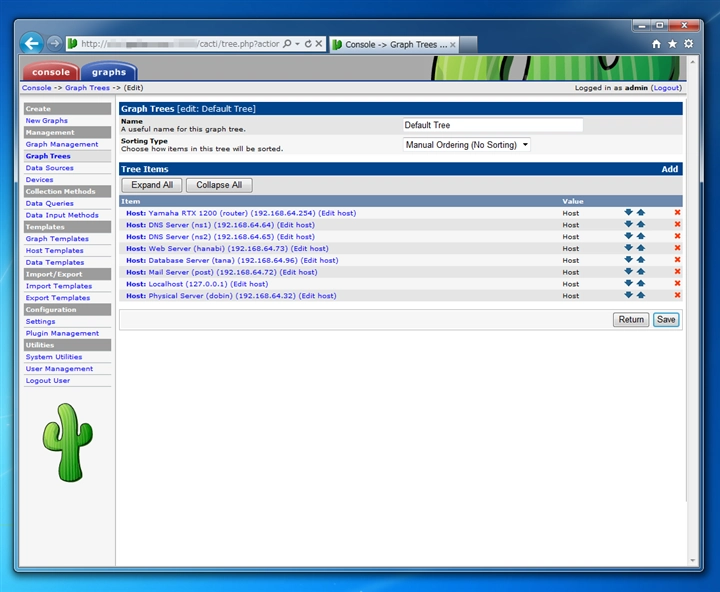720x592 pixels.
Task: Open Data Sources menu item
Action: pos(50,168)
